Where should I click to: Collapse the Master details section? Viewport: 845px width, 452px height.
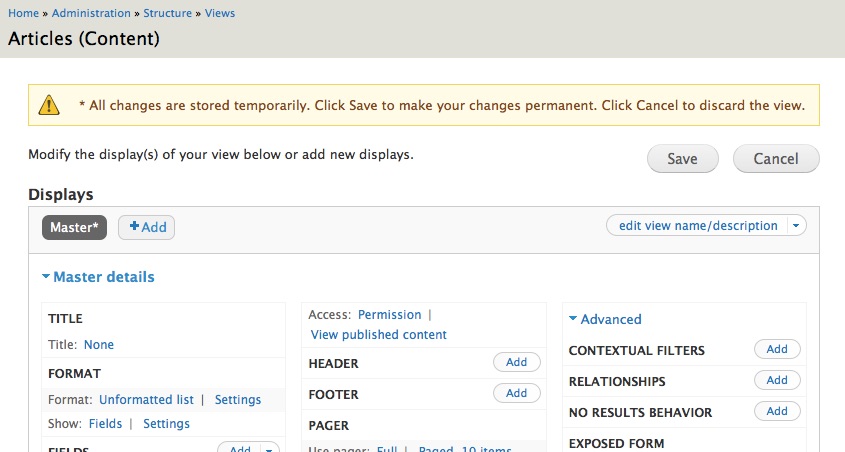coord(98,277)
